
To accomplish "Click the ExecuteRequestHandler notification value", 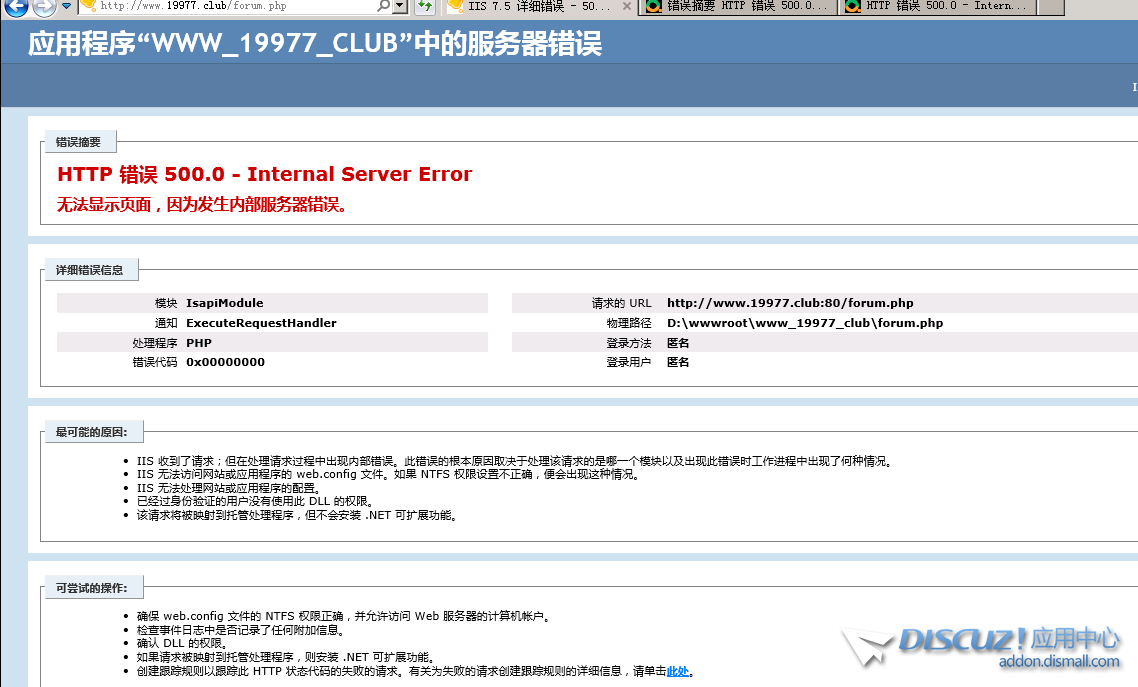I will click(261, 323).
